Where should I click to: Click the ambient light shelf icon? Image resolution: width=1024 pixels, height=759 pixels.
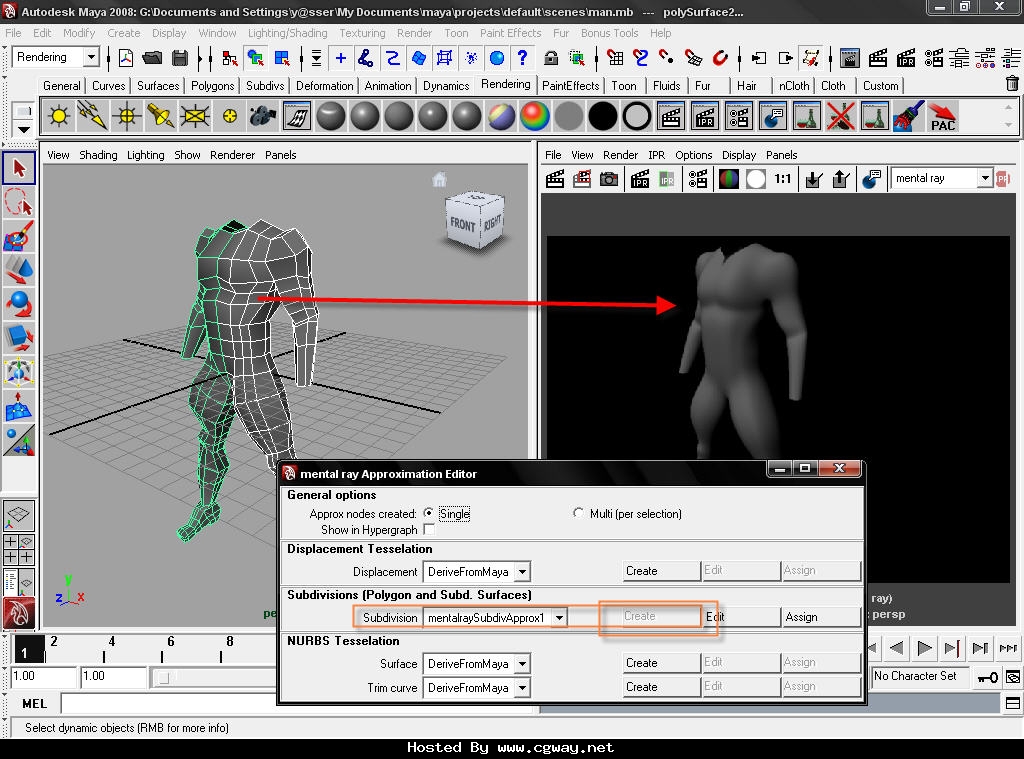point(59,117)
